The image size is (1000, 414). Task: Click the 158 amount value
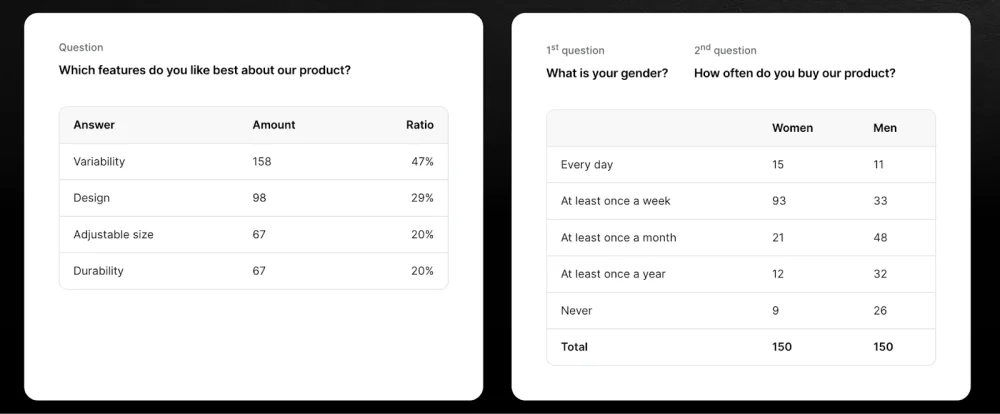[261, 161]
